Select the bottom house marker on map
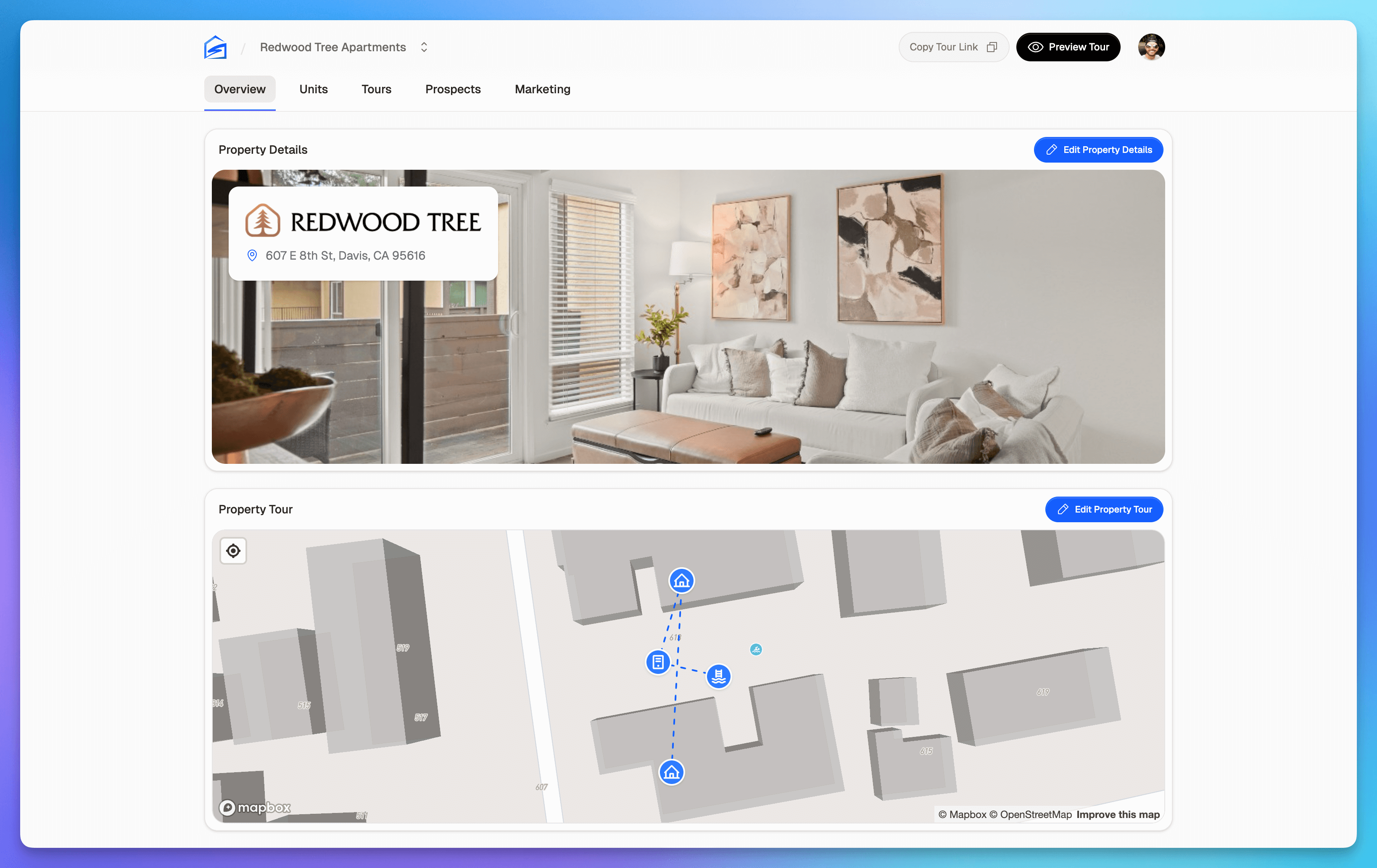 click(x=671, y=773)
